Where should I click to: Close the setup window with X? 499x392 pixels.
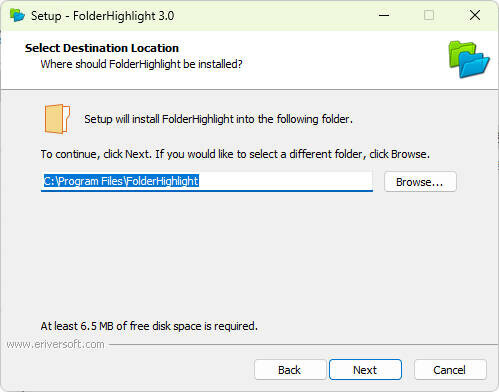tap(475, 15)
